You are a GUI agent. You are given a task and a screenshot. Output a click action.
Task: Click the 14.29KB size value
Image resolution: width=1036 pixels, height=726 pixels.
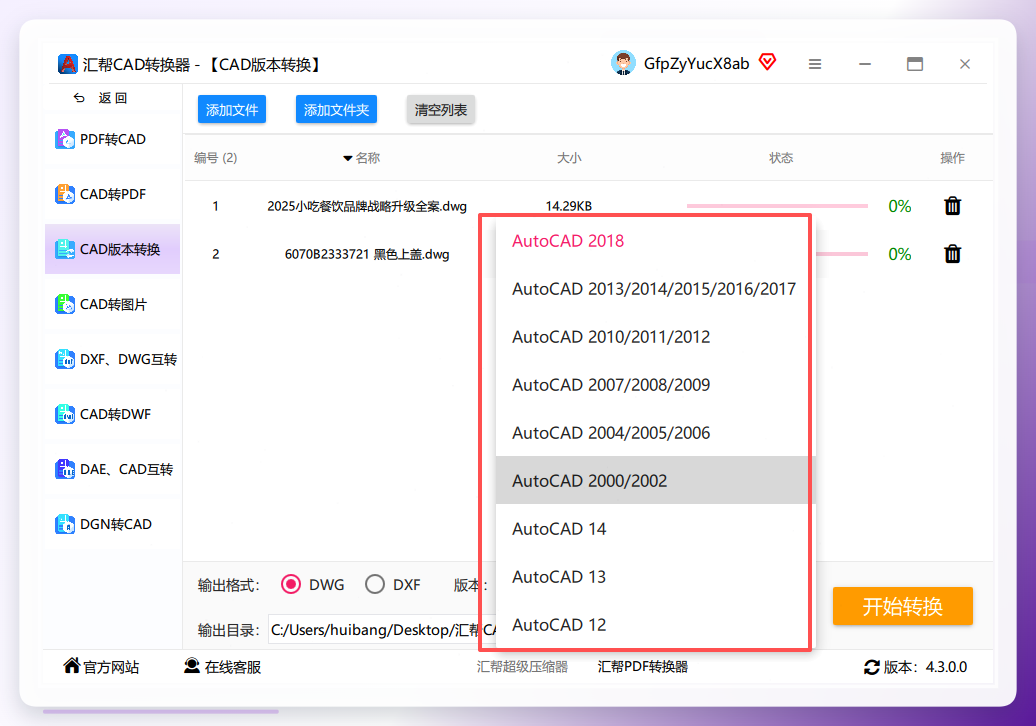[568, 206]
